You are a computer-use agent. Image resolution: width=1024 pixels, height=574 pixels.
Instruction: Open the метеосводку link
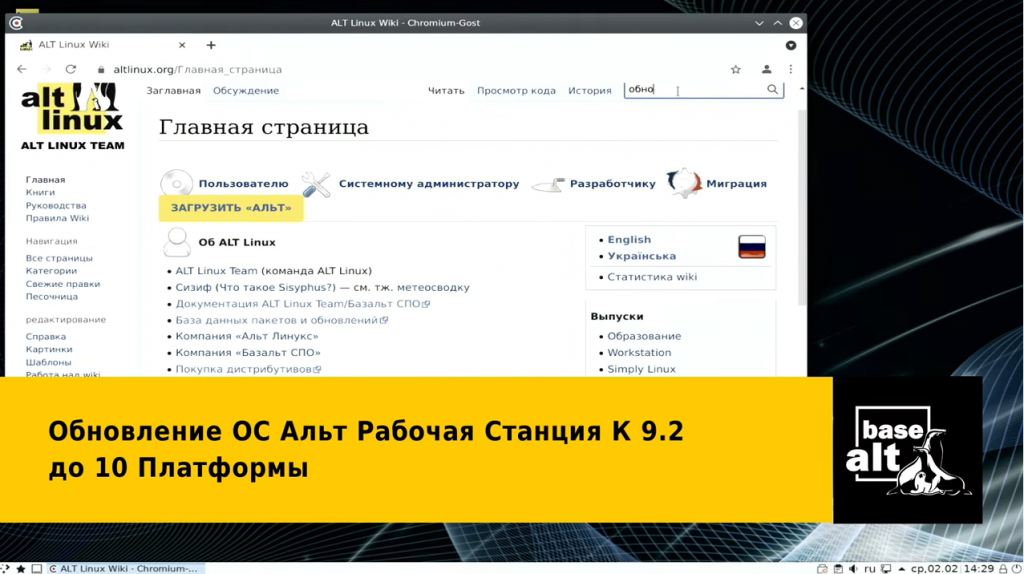(433, 287)
